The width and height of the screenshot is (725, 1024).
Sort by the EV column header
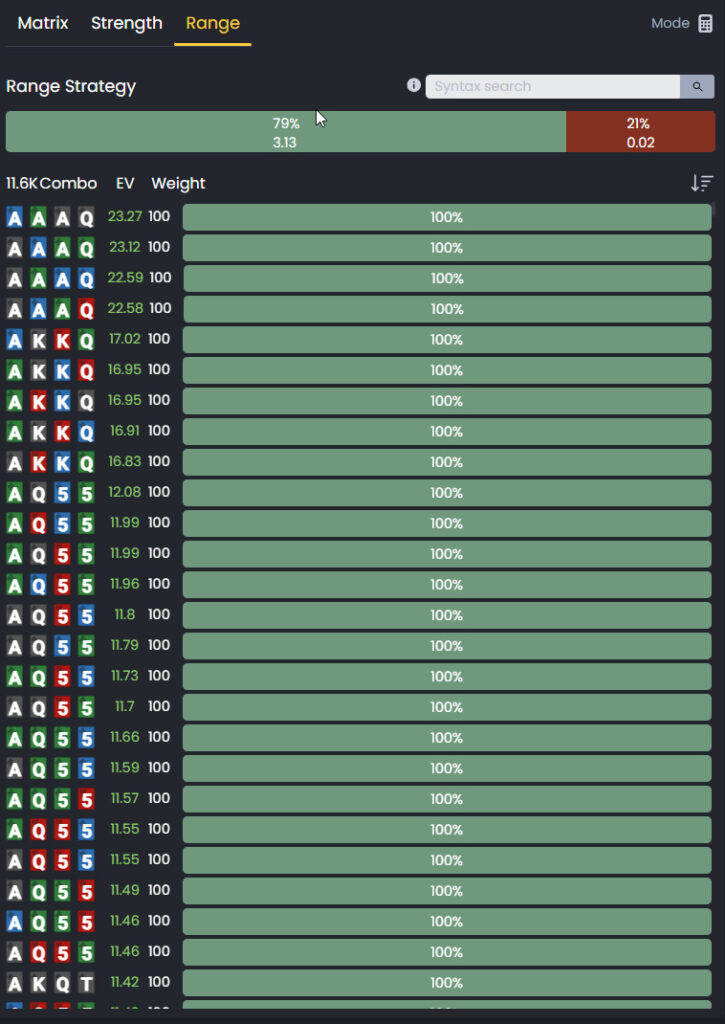(x=125, y=184)
